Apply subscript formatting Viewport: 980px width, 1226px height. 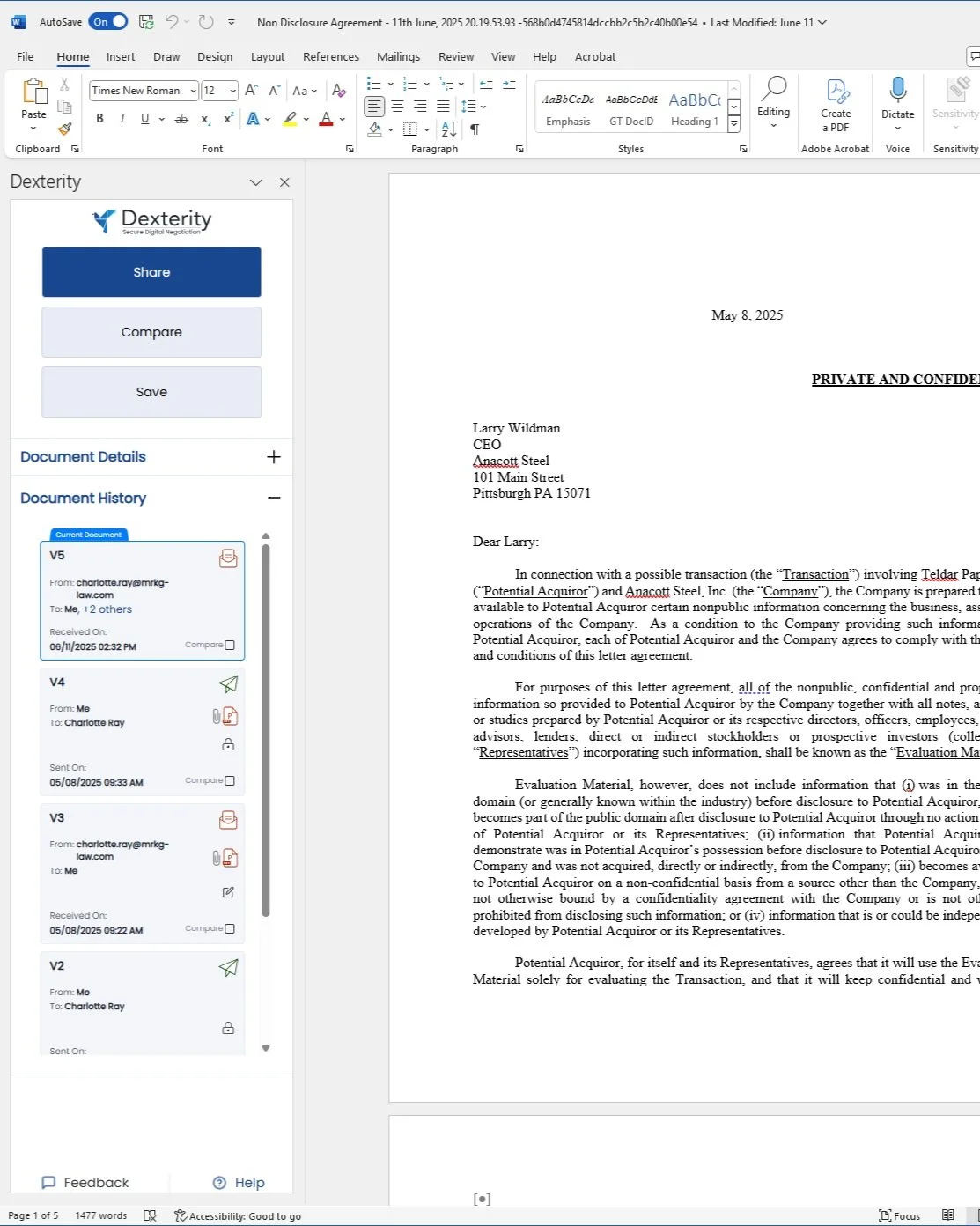pyautogui.click(x=205, y=119)
